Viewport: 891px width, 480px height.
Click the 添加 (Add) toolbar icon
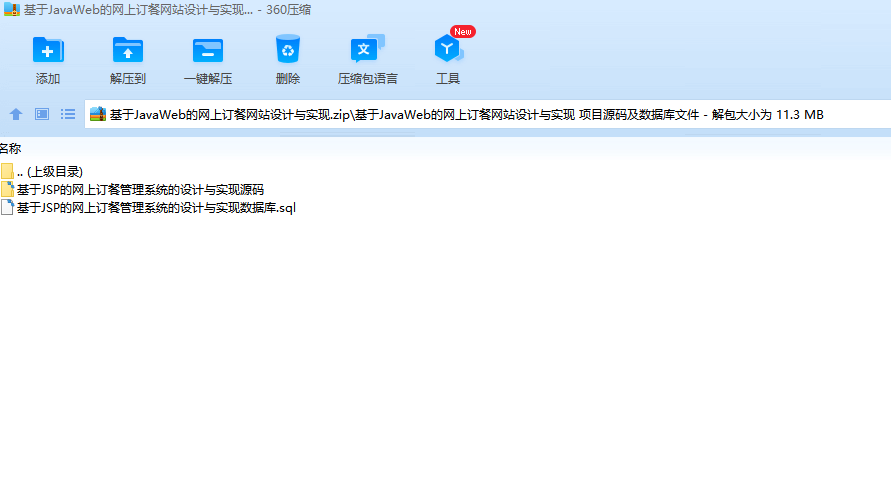tap(48, 50)
